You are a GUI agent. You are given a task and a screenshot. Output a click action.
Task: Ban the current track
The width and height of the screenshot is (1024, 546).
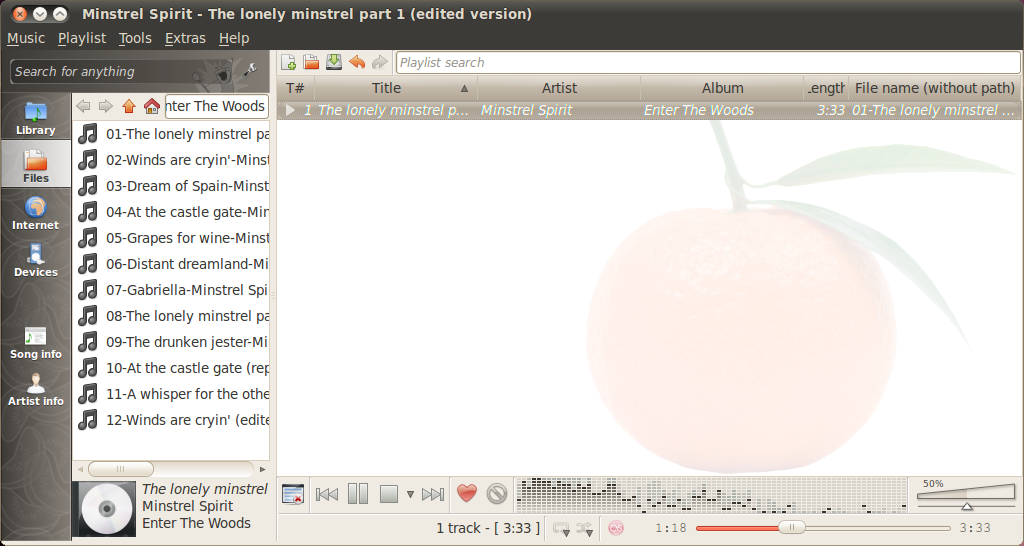click(497, 493)
